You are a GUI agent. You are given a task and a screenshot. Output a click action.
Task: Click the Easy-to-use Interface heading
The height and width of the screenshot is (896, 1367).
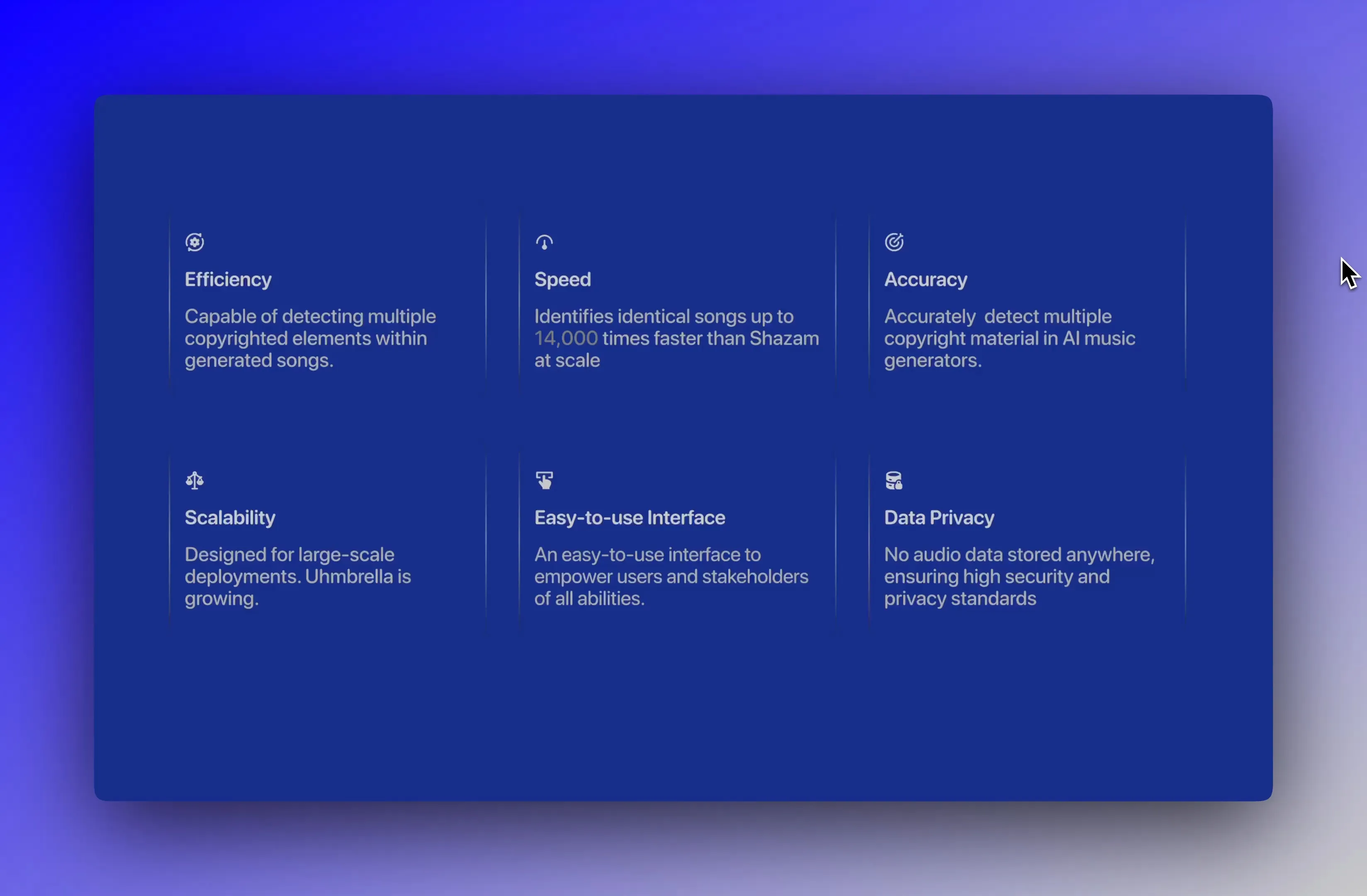pyautogui.click(x=630, y=518)
